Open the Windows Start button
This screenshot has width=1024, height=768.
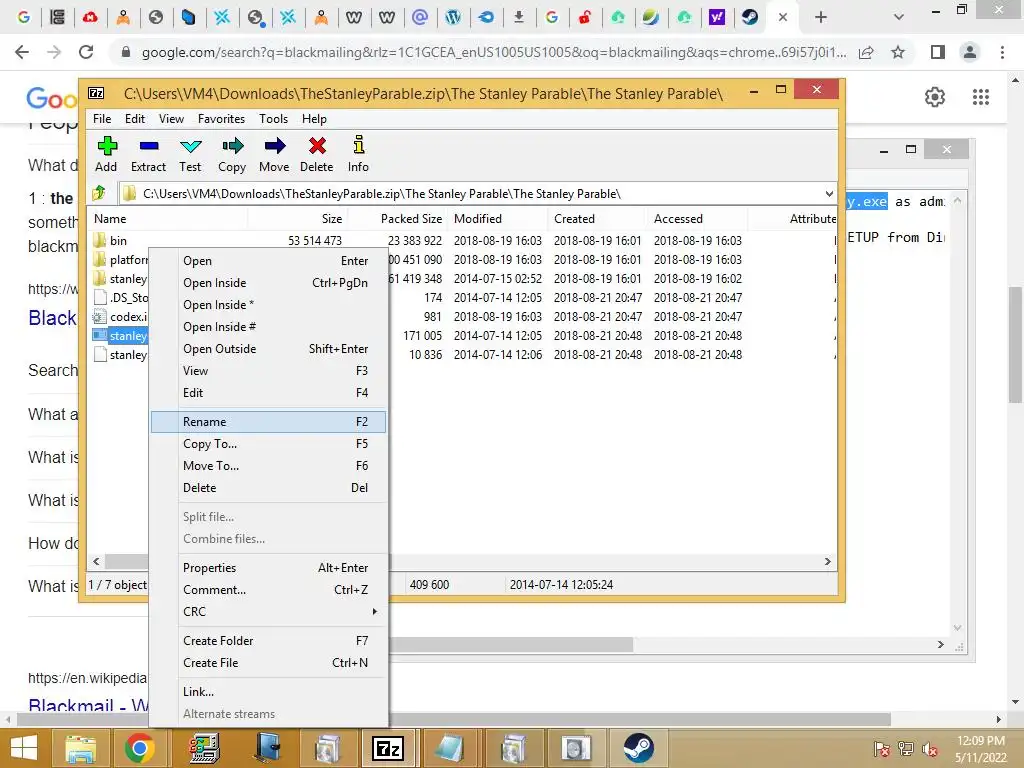[24, 748]
